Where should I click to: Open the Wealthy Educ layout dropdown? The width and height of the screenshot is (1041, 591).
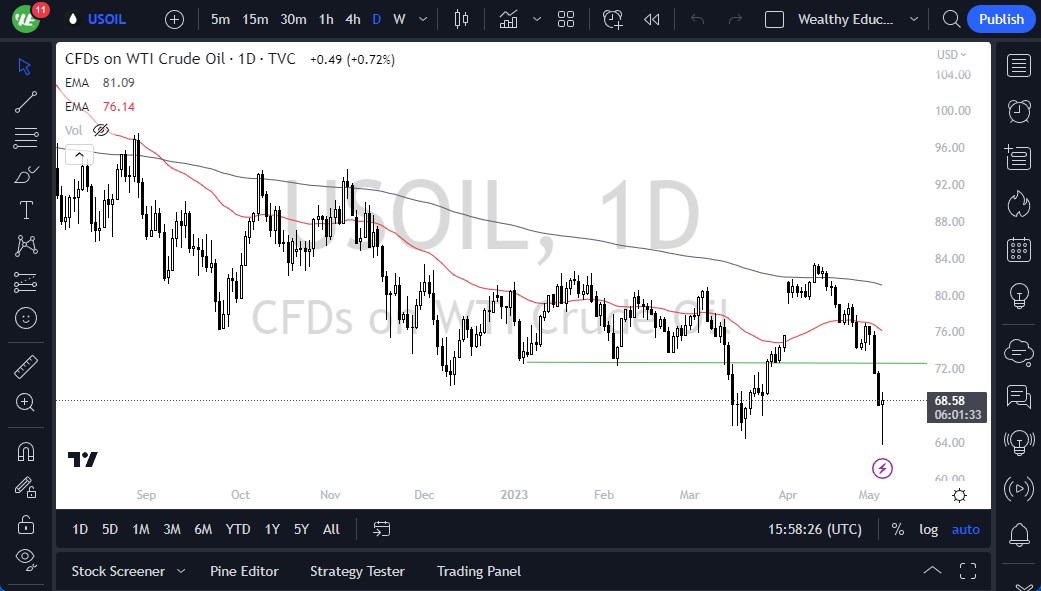(913, 19)
